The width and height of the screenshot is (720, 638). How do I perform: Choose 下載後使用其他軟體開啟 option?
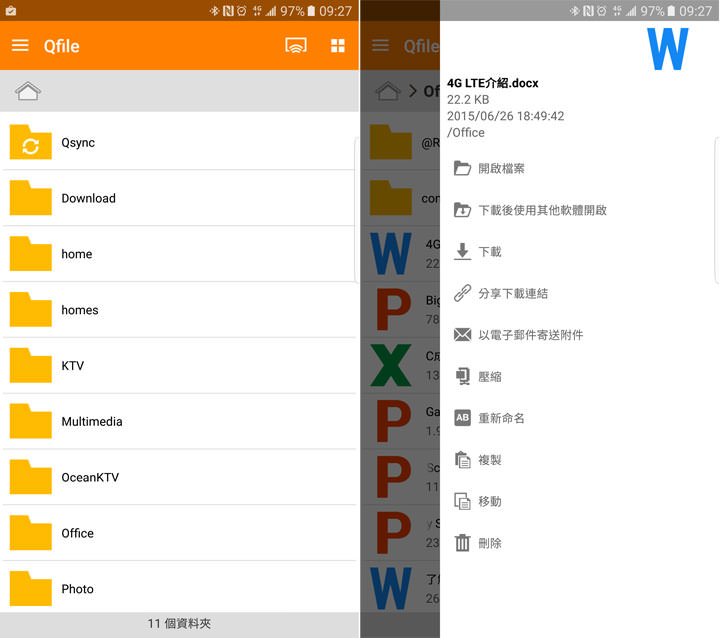[x=542, y=210]
